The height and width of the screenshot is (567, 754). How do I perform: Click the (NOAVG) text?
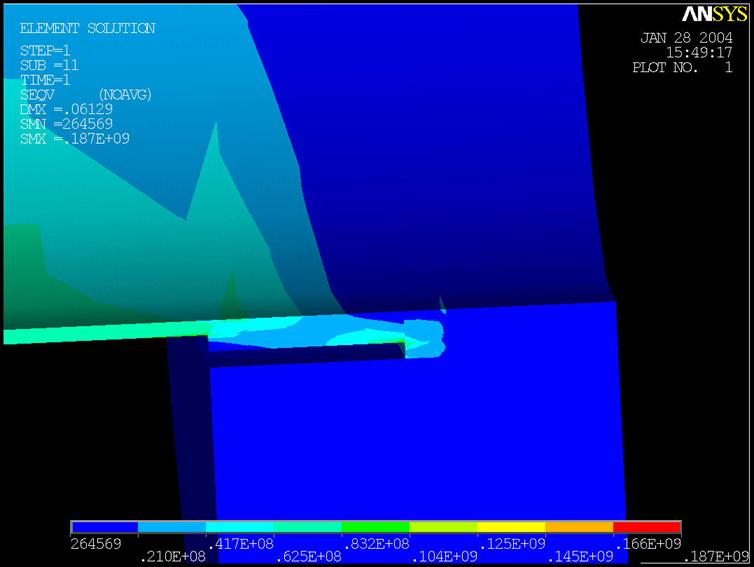coord(125,95)
